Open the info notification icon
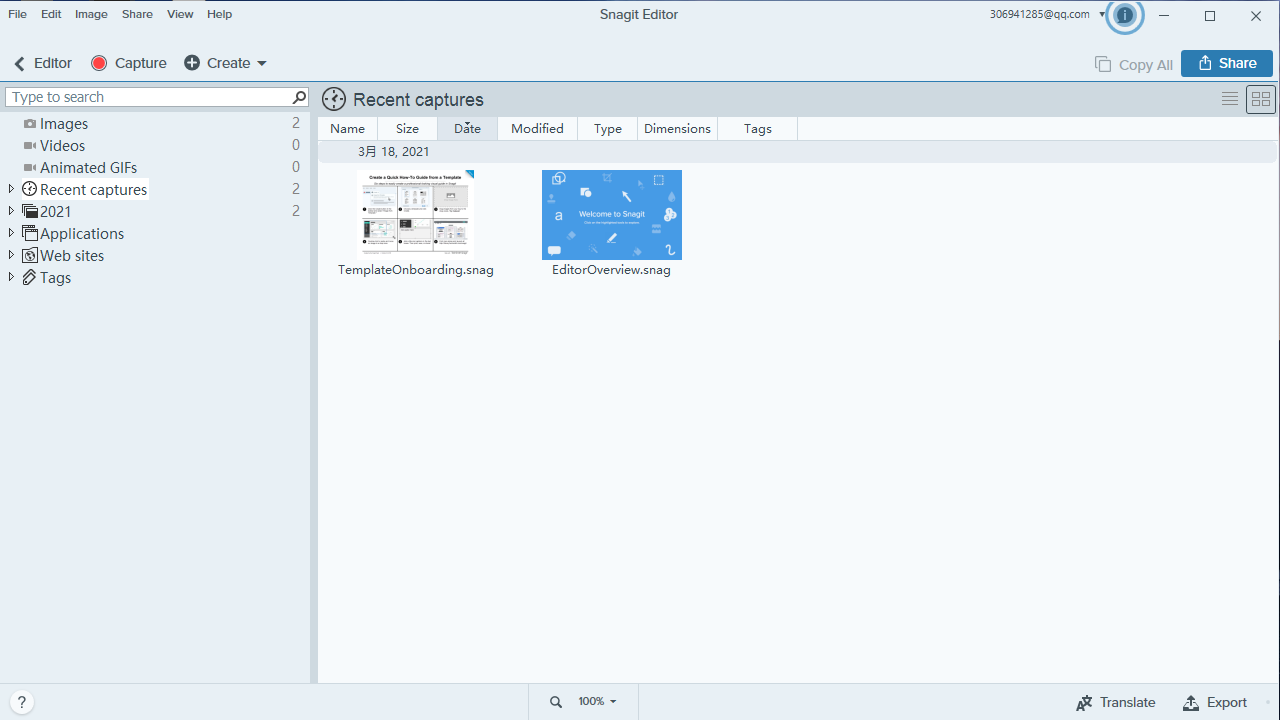 click(1125, 15)
